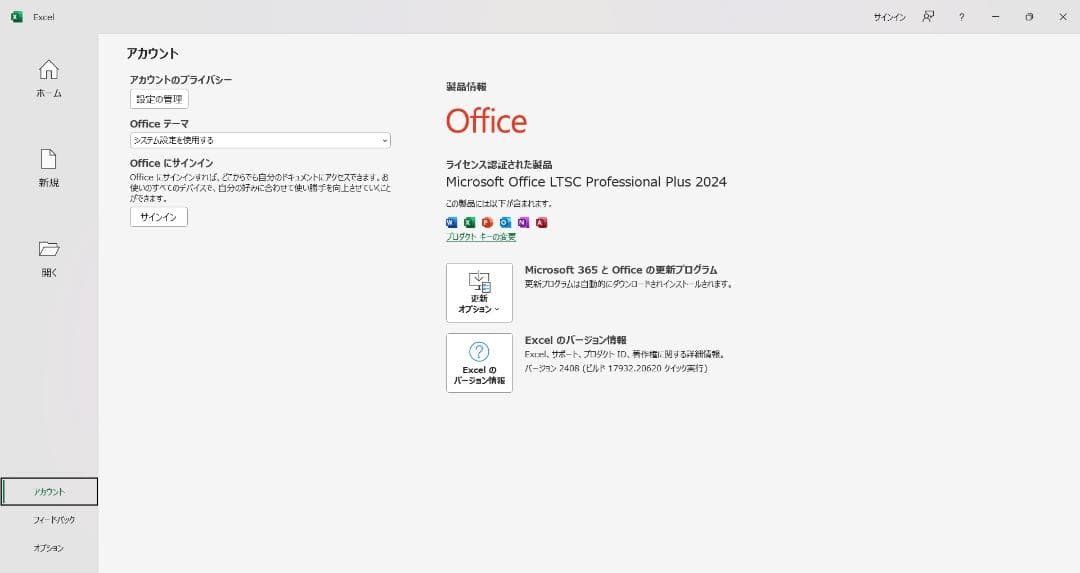Click the 設定の管理 privacy button
Screen dimensions: 1080x573
(x=159, y=99)
